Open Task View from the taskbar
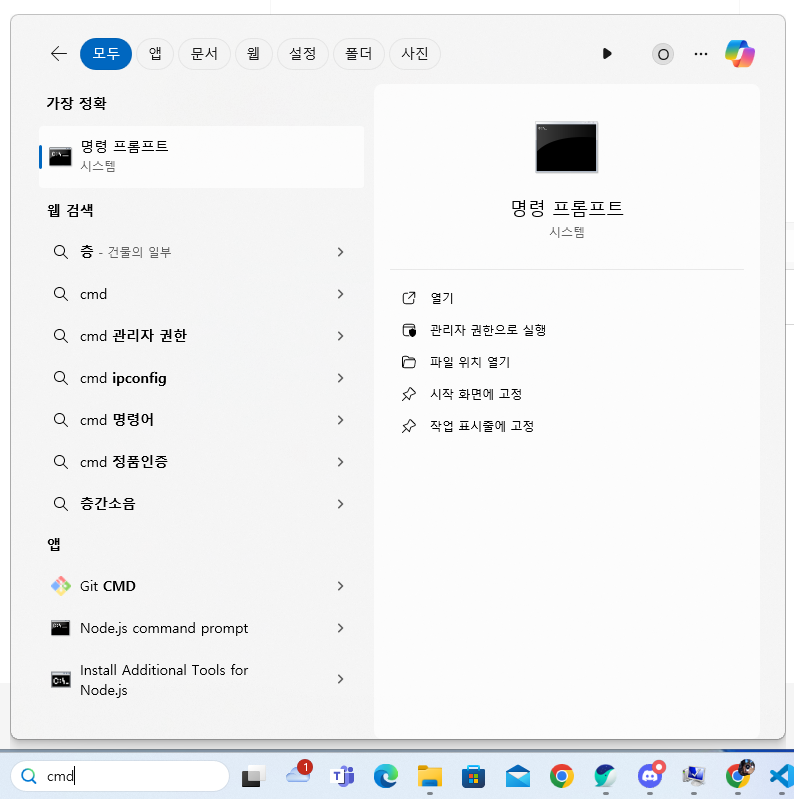 [253, 777]
